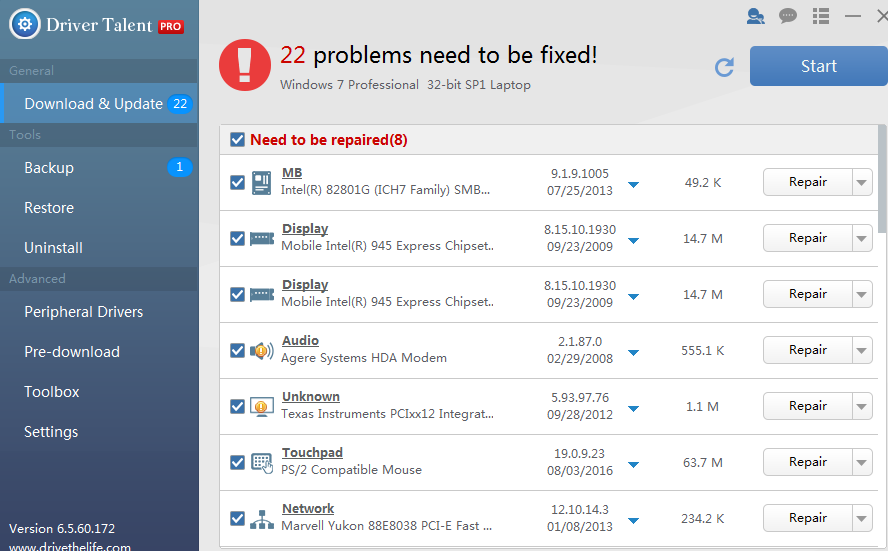Screen dimensions: 888x551
Task: Uncheck the Network Marvell Yukon checkbox
Action: pos(237,519)
